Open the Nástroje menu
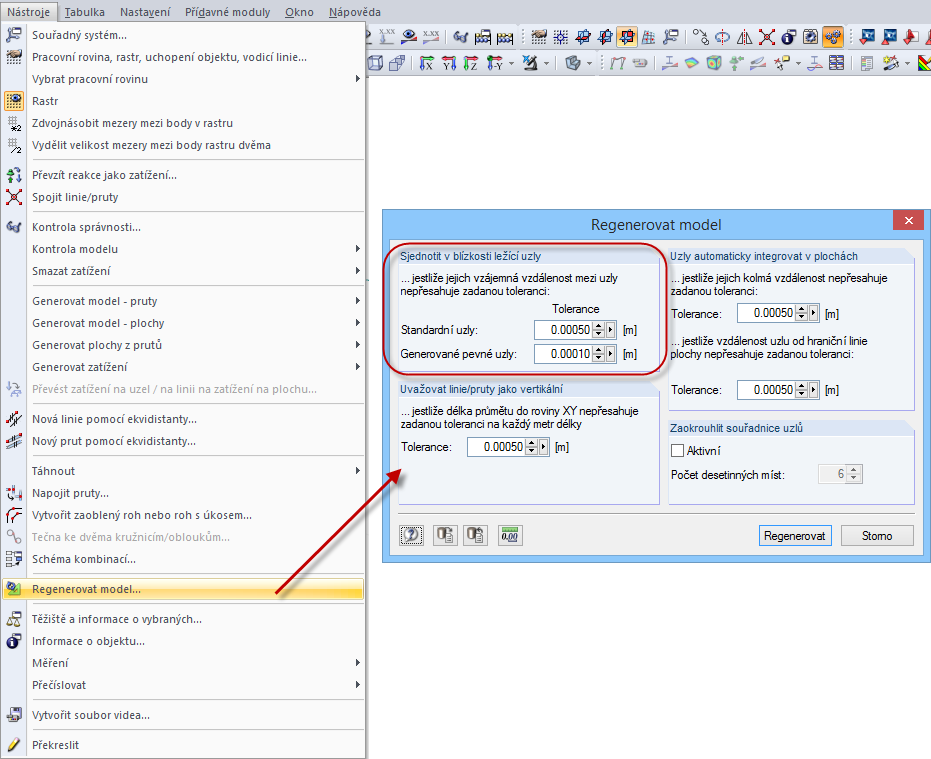The height and width of the screenshot is (759, 931). (28, 12)
